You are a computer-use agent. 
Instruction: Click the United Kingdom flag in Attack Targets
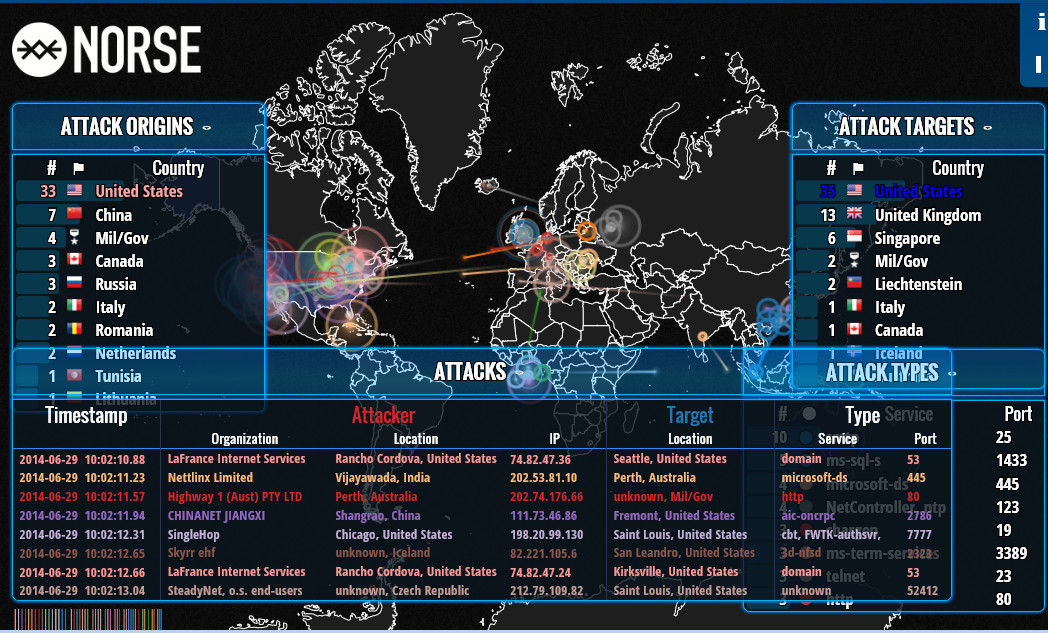click(x=854, y=214)
